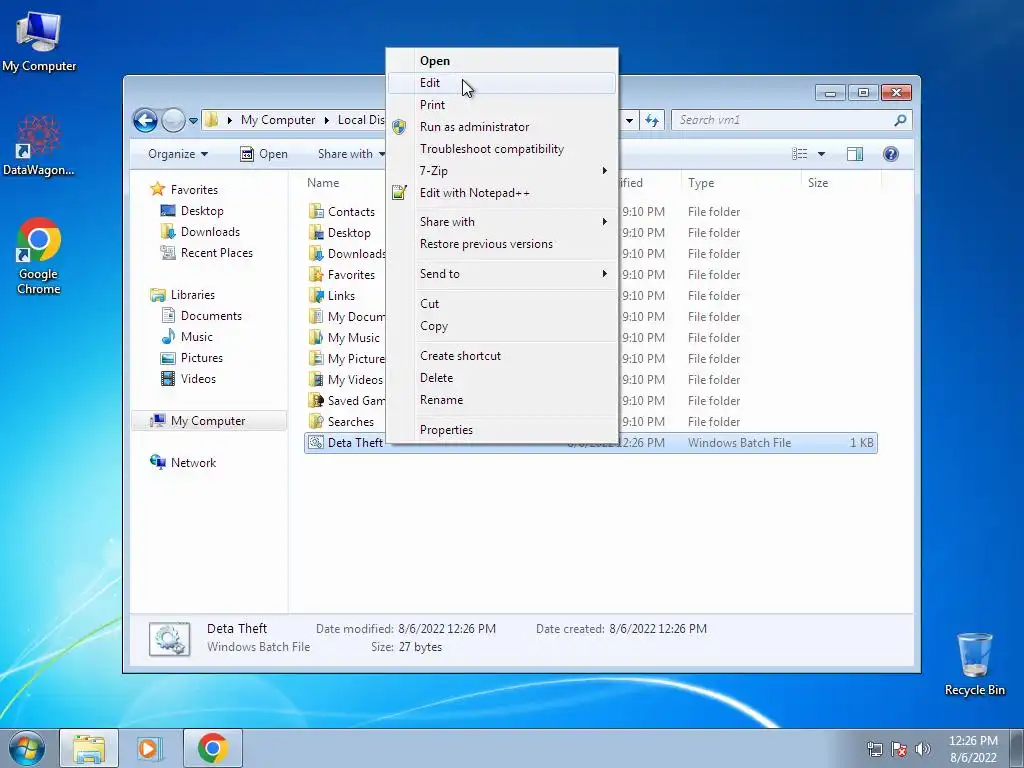Click the Open toolbar button

[264, 154]
